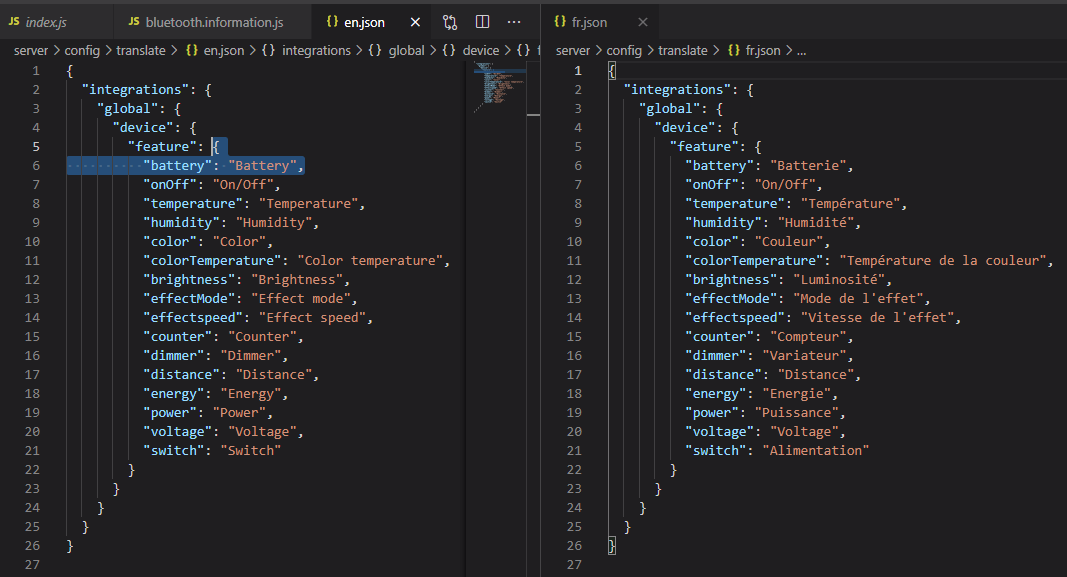Click 'config' in left editor breadcrumb
1067x577 pixels.
click(x=82, y=50)
